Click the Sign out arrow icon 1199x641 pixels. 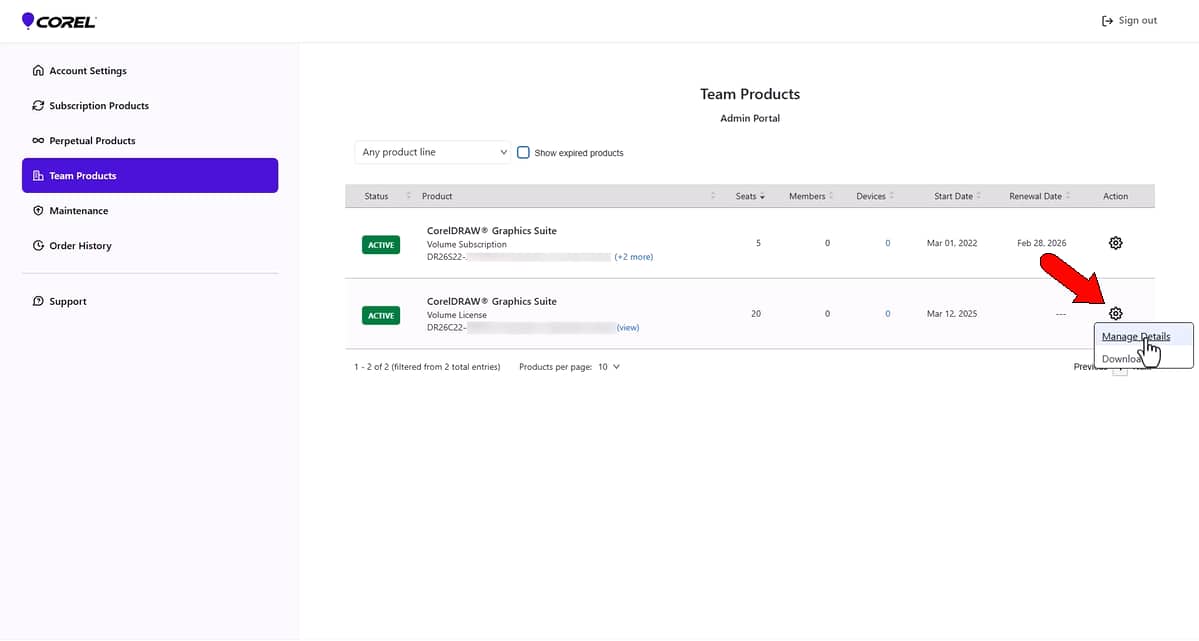(x=1106, y=20)
